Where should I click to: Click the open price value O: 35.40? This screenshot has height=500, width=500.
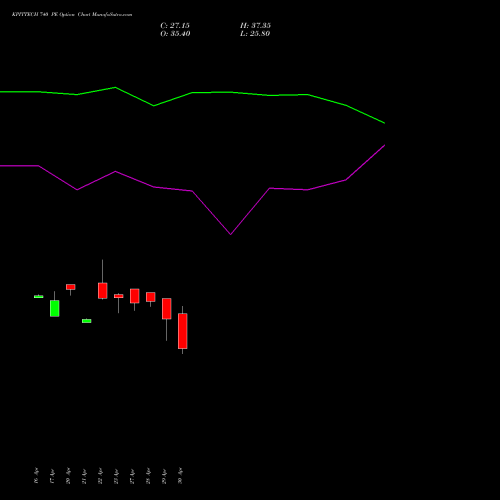coord(175,33)
